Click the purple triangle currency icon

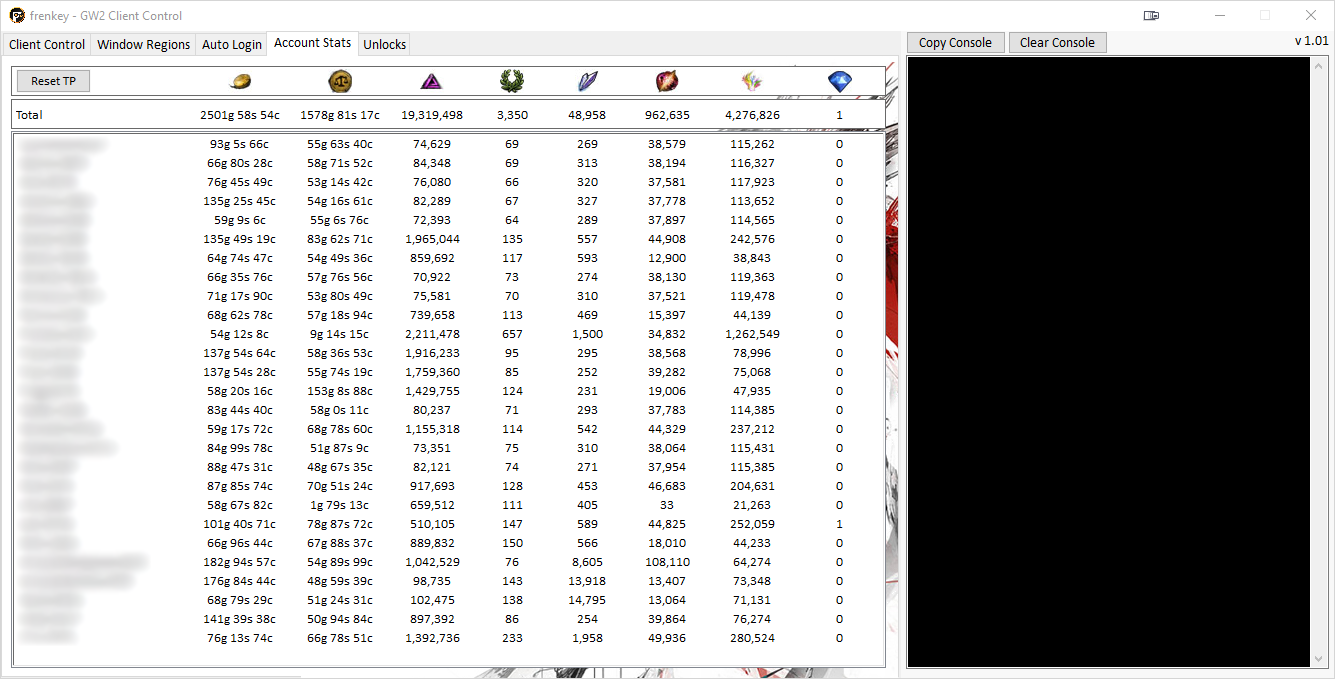pyautogui.click(x=431, y=82)
